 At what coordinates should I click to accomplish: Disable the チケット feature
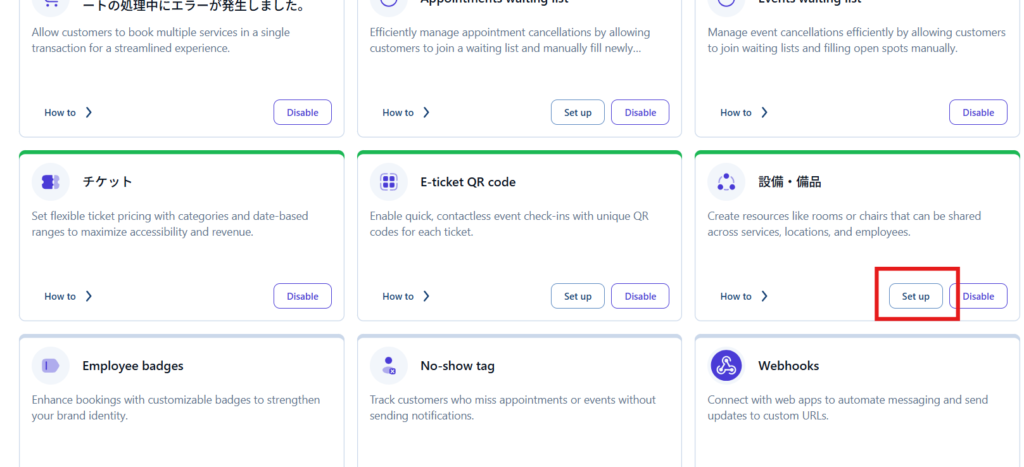click(302, 296)
